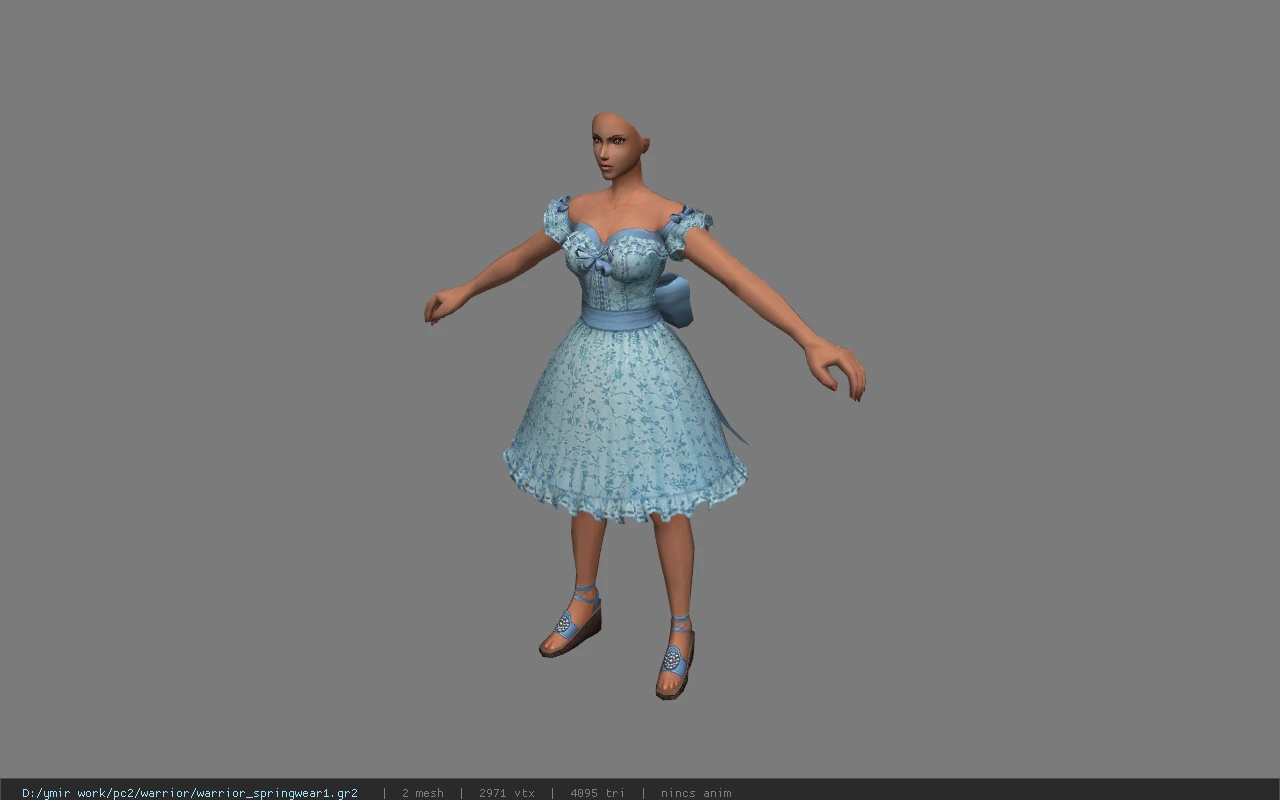Viewport: 1280px width, 800px height.
Task: Click the "nincs anim" status entry
Action: [x=695, y=793]
